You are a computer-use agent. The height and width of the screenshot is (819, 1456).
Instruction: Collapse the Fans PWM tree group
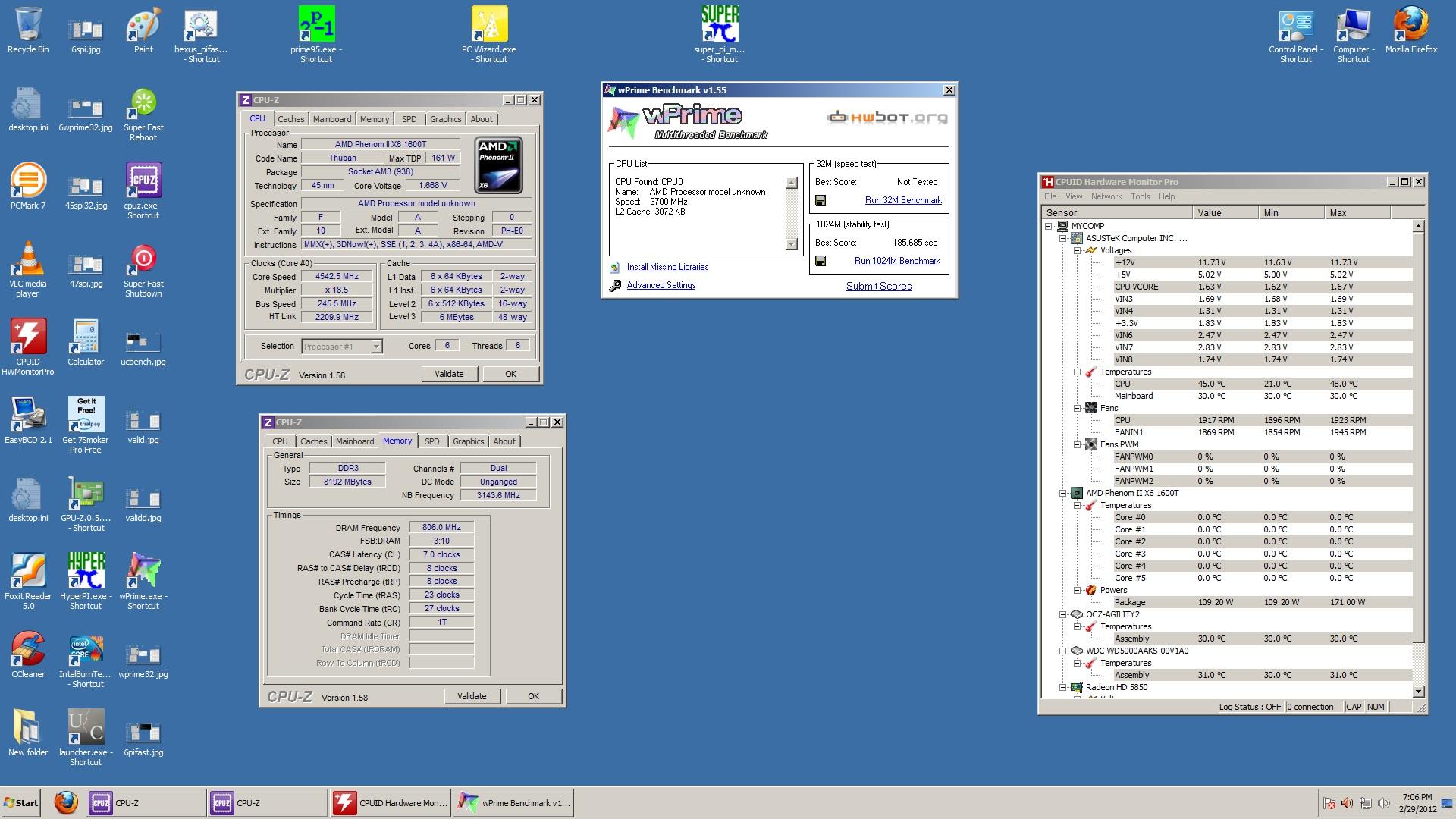(x=1078, y=444)
